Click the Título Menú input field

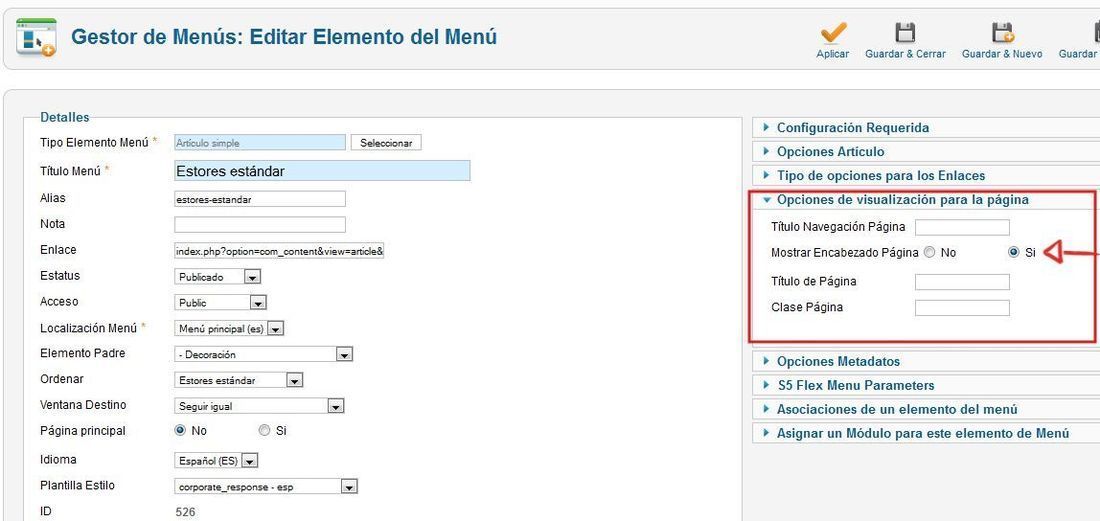(x=322, y=171)
